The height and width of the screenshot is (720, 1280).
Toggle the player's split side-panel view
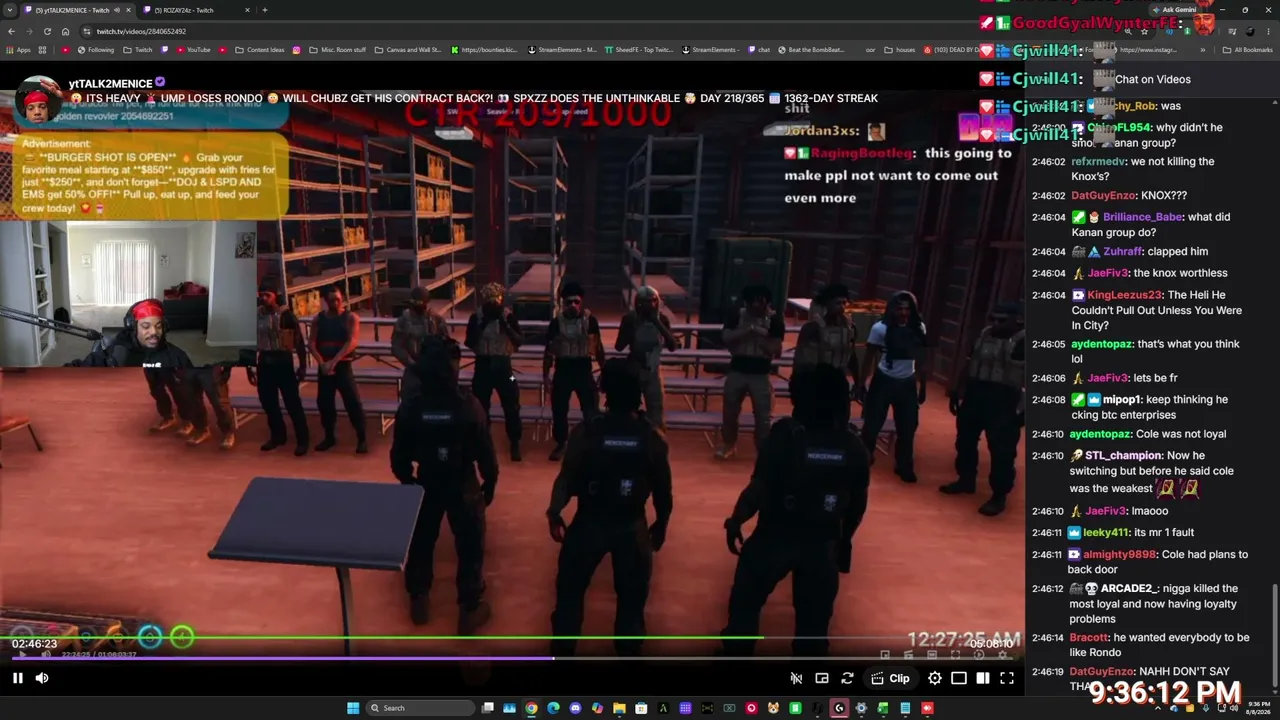point(983,678)
